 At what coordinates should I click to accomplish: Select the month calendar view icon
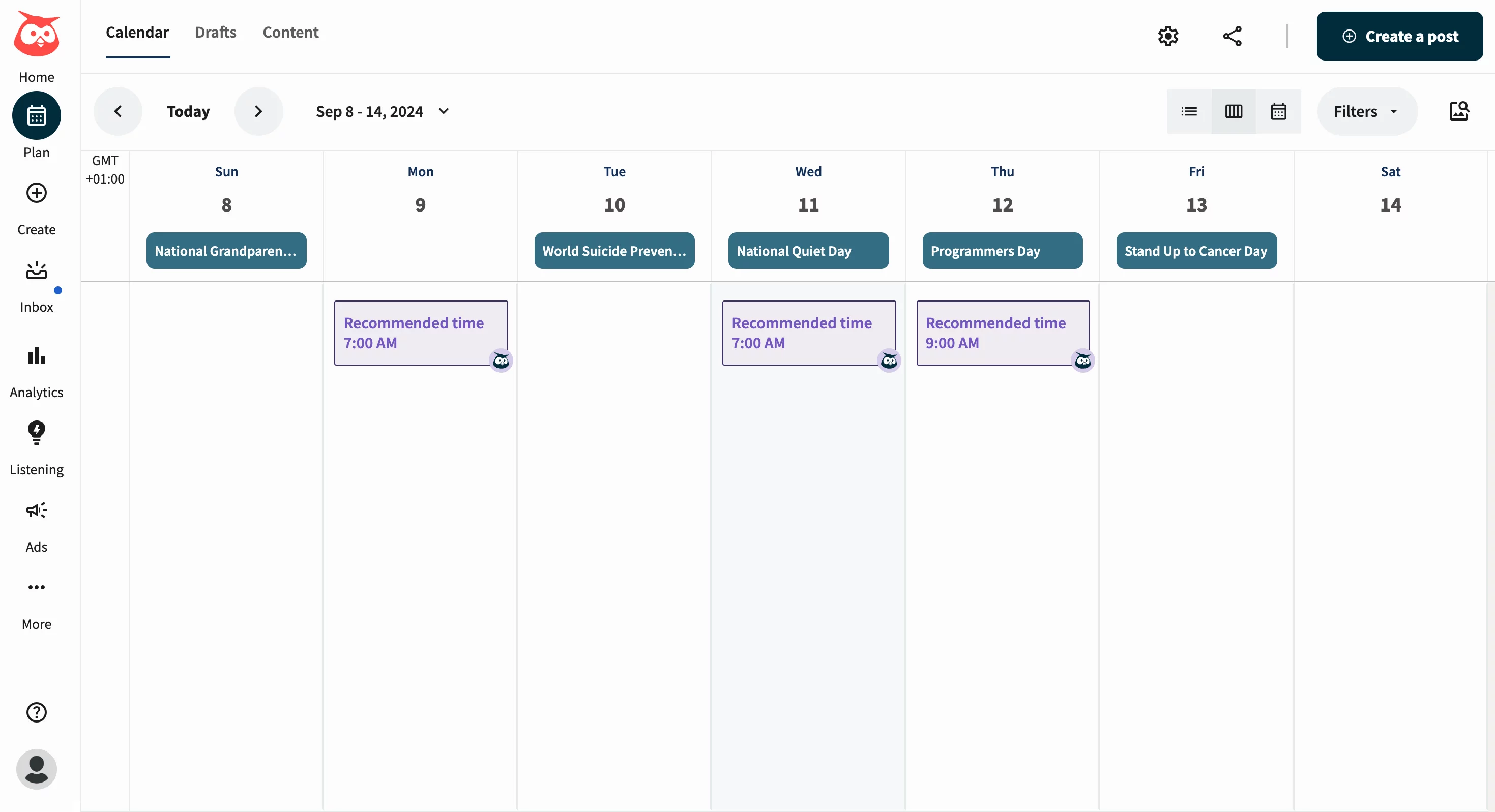(1279, 111)
